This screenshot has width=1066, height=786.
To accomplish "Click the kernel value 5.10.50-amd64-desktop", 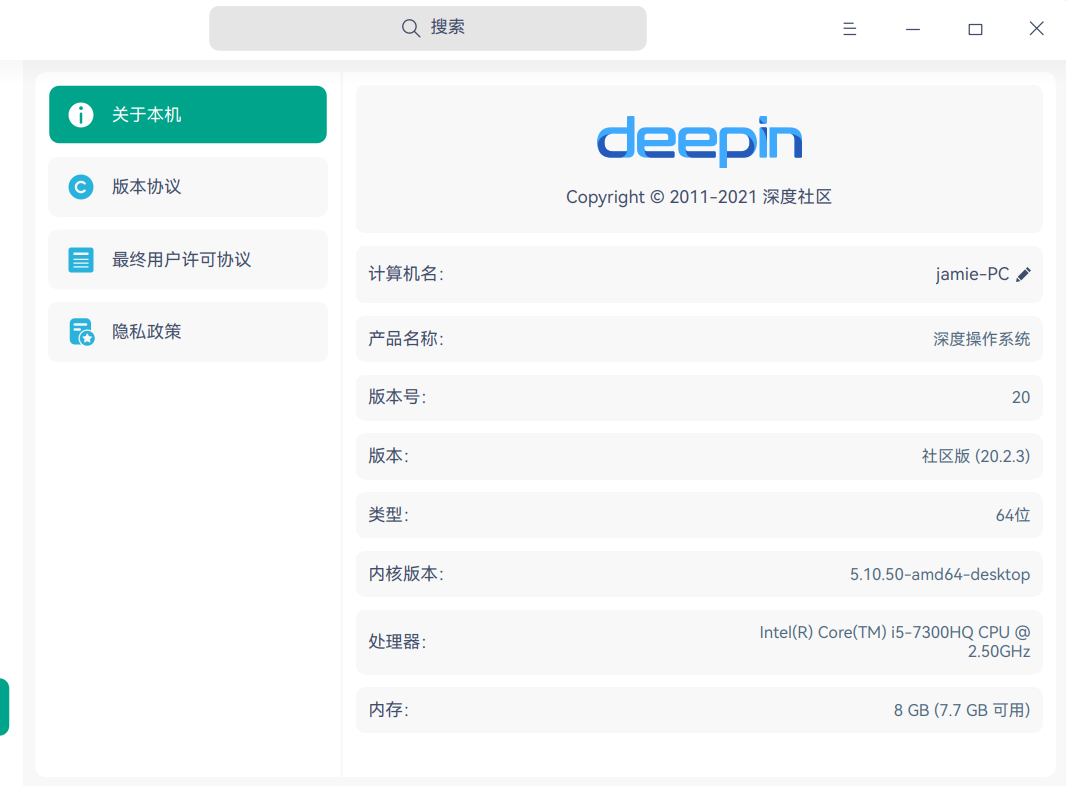I will coord(940,575).
